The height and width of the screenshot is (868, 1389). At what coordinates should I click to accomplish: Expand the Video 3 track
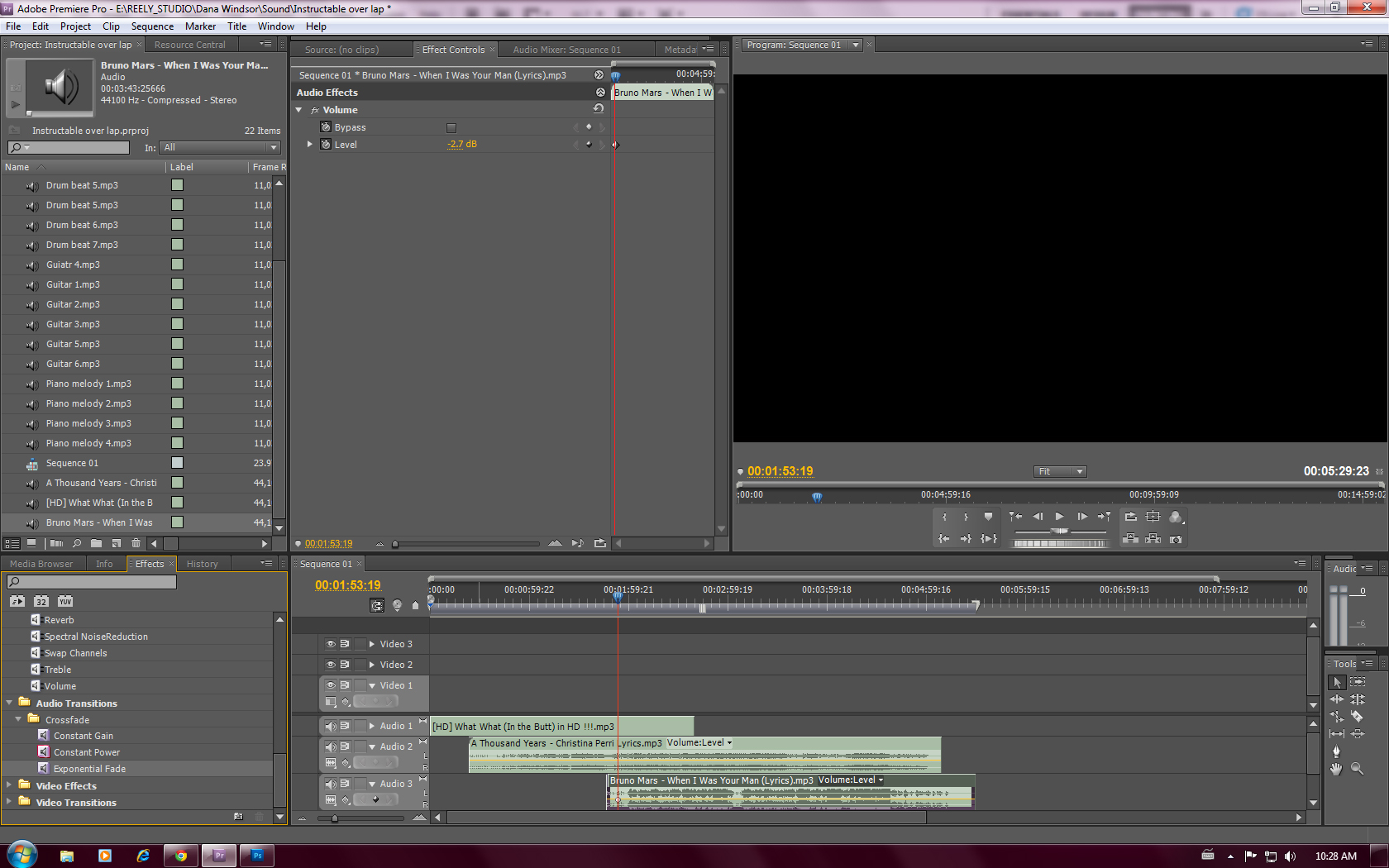(372, 644)
